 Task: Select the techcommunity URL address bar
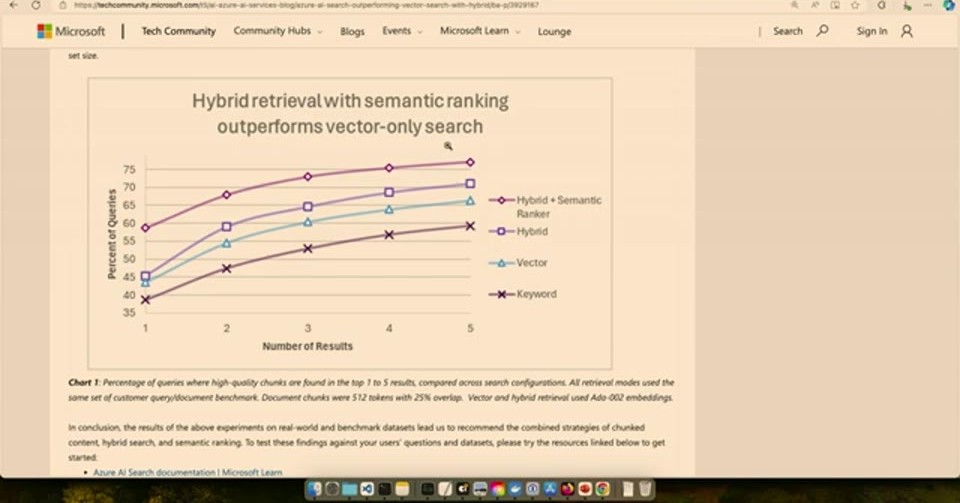coord(306,5)
